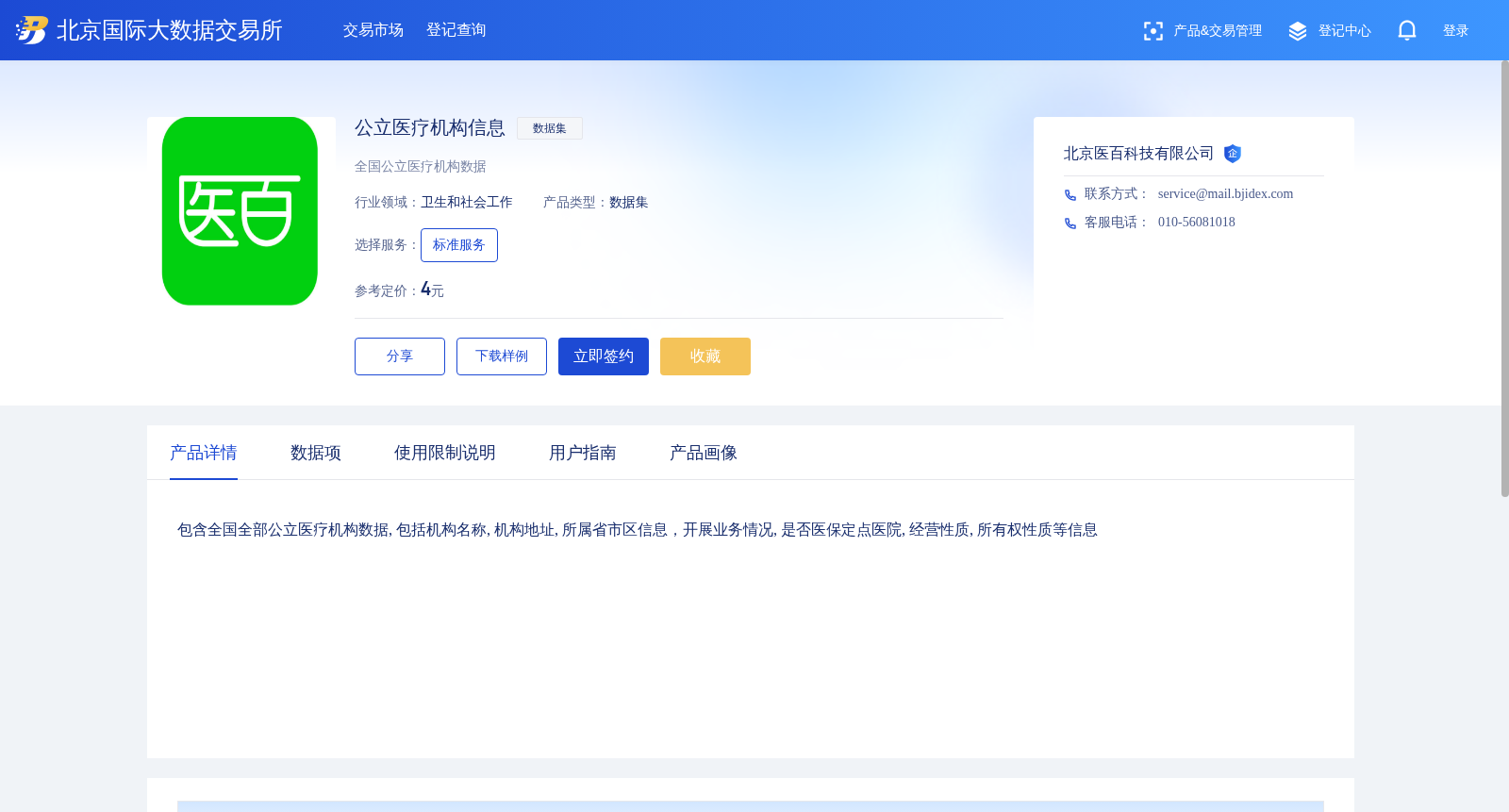
Task: Open the 登记查询 menu
Action: pos(456,30)
